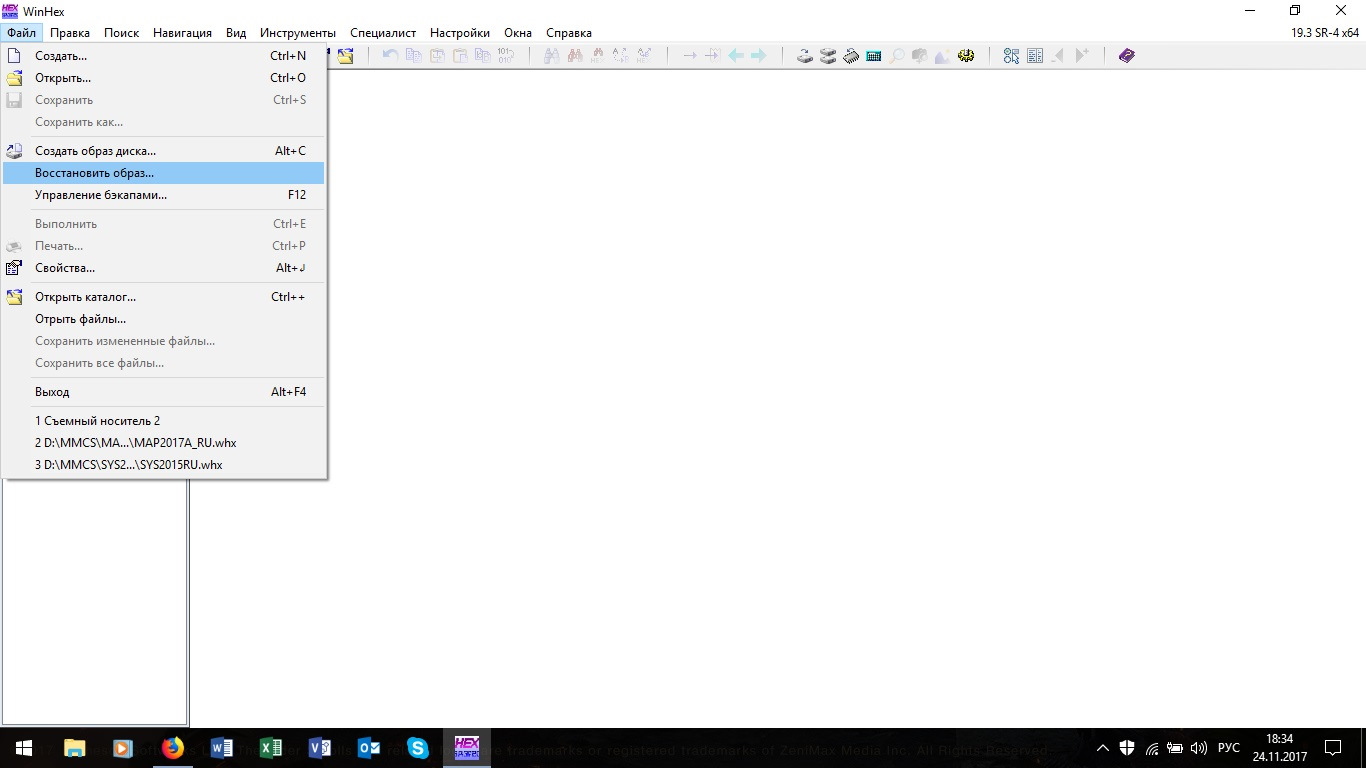Open the Инструменты menu
The height and width of the screenshot is (768, 1366).
[x=298, y=33]
